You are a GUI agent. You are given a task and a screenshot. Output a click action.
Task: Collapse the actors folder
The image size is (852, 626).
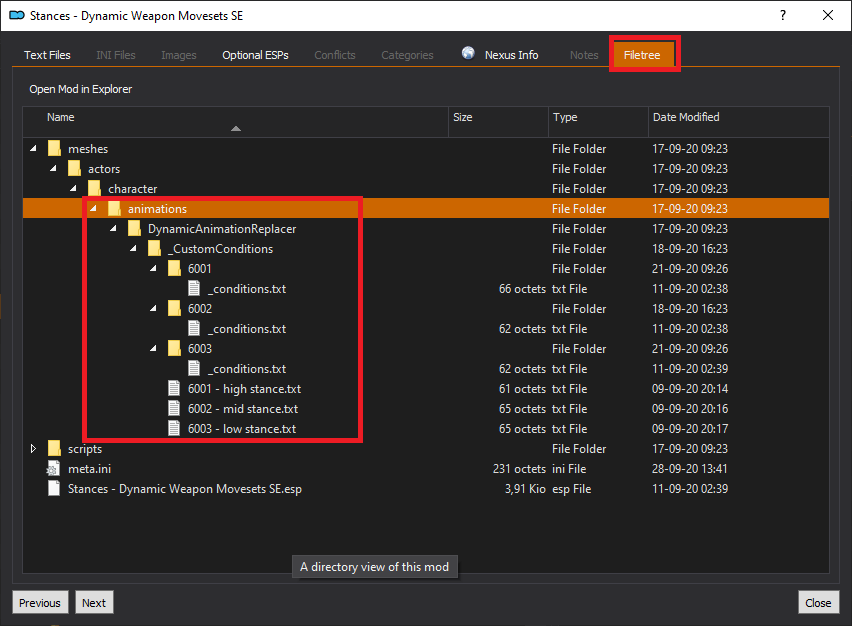point(53,168)
